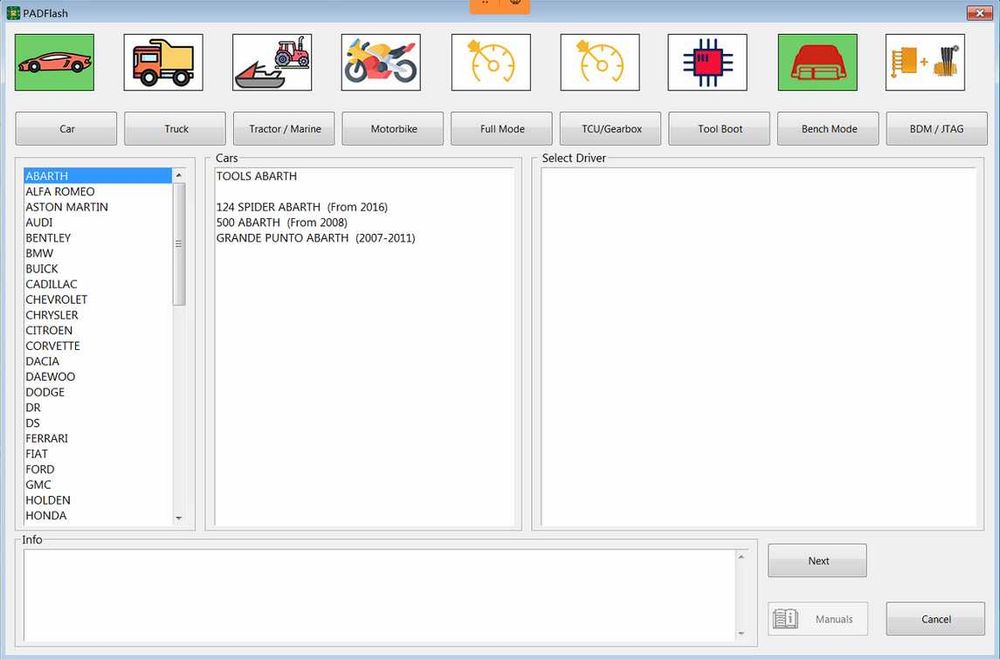This screenshot has width=1000, height=659.
Task: Select AUDI in the brand list
Action: [98, 222]
